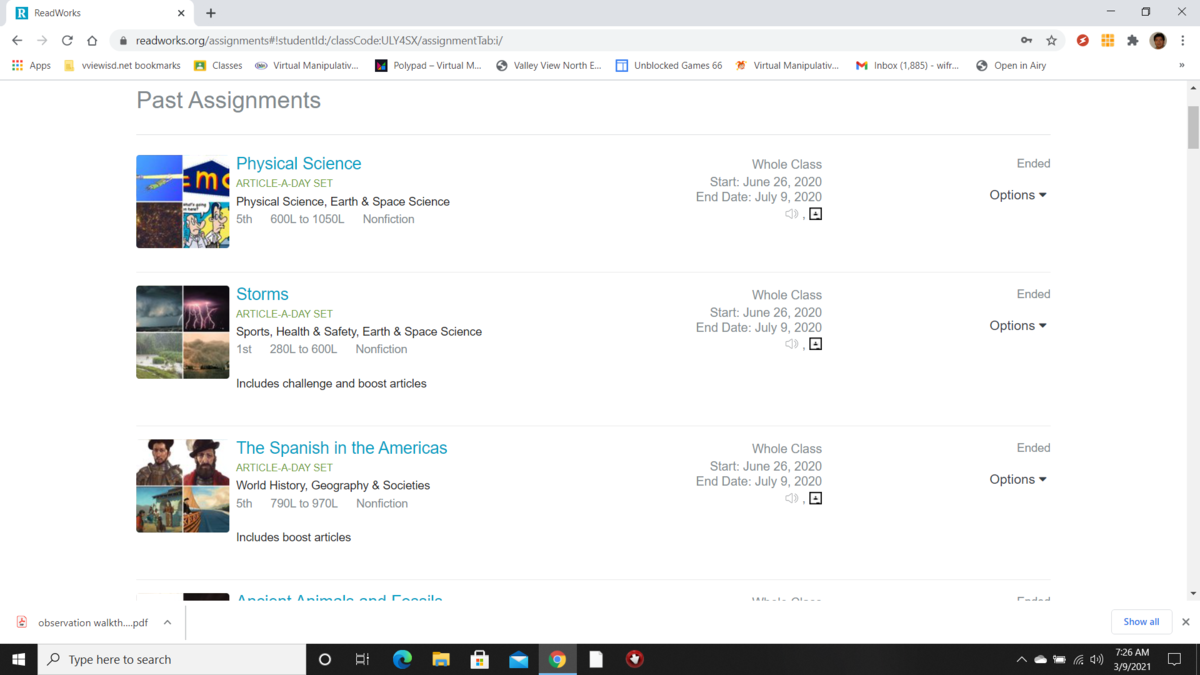This screenshot has width=1200, height=675.
Task: Click the boxed icon in Storms row
Action: [x=816, y=344]
